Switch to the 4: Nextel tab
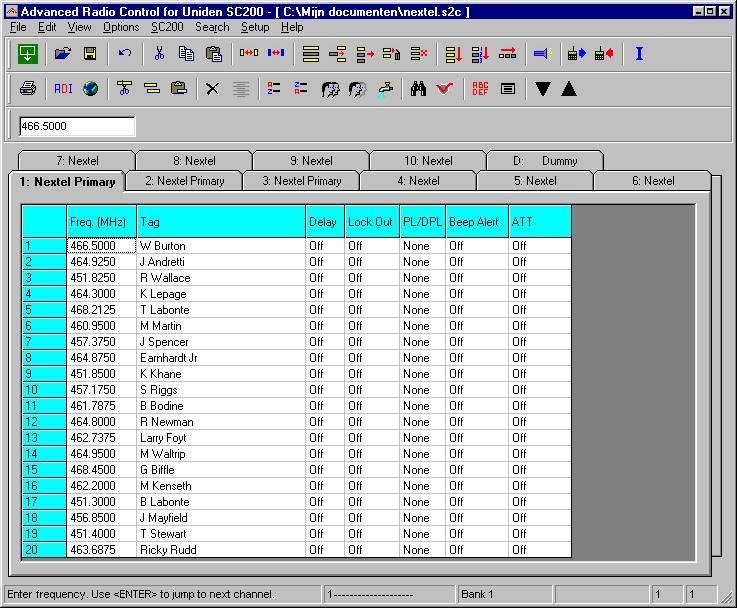 coord(418,181)
